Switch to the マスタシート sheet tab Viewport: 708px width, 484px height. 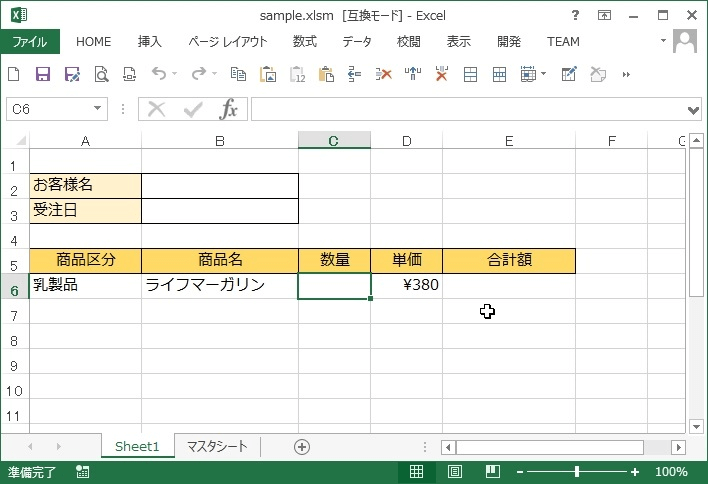point(217,447)
